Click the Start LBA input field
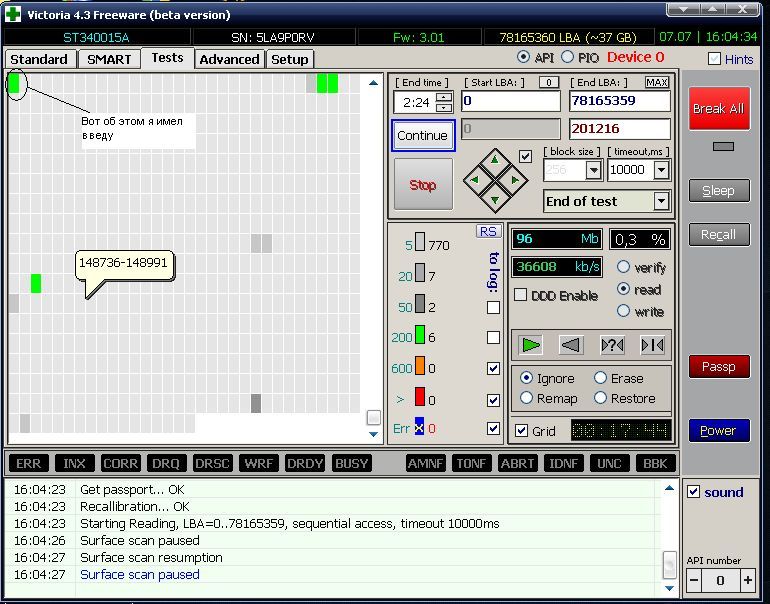This screenshot has height=604, width=770. click(x=511, y=101)
